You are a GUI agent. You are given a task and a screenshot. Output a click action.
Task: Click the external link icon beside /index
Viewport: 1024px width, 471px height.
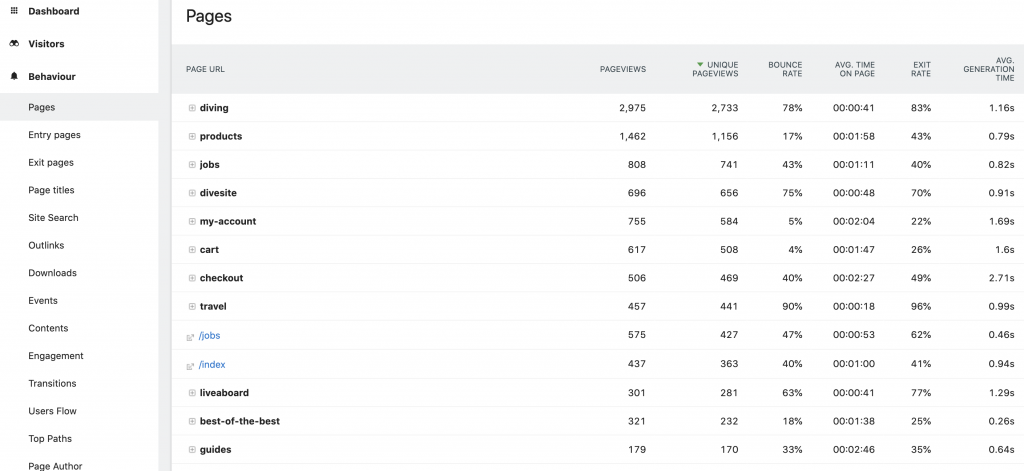(191, 365)
